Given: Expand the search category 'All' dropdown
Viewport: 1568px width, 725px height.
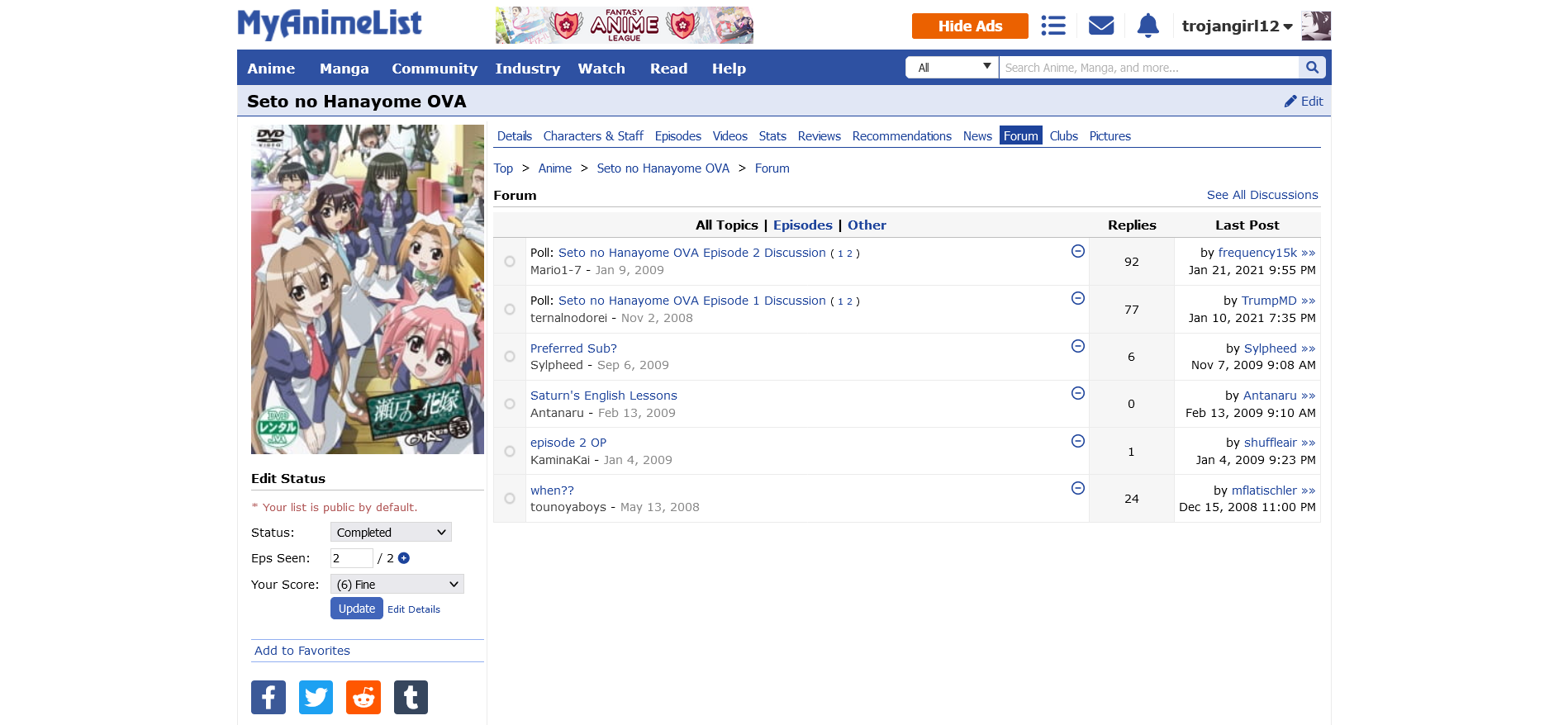Looking at the screenshot, I should 953,68.
